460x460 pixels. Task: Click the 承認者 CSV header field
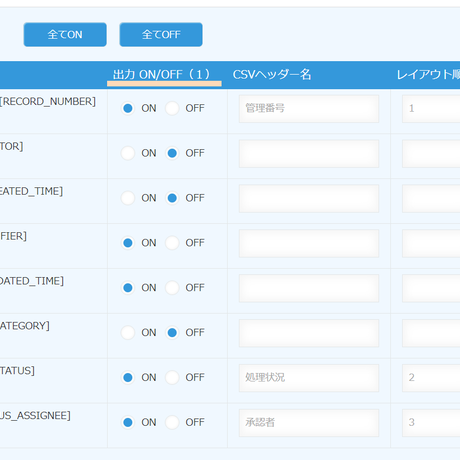(309, 423)
